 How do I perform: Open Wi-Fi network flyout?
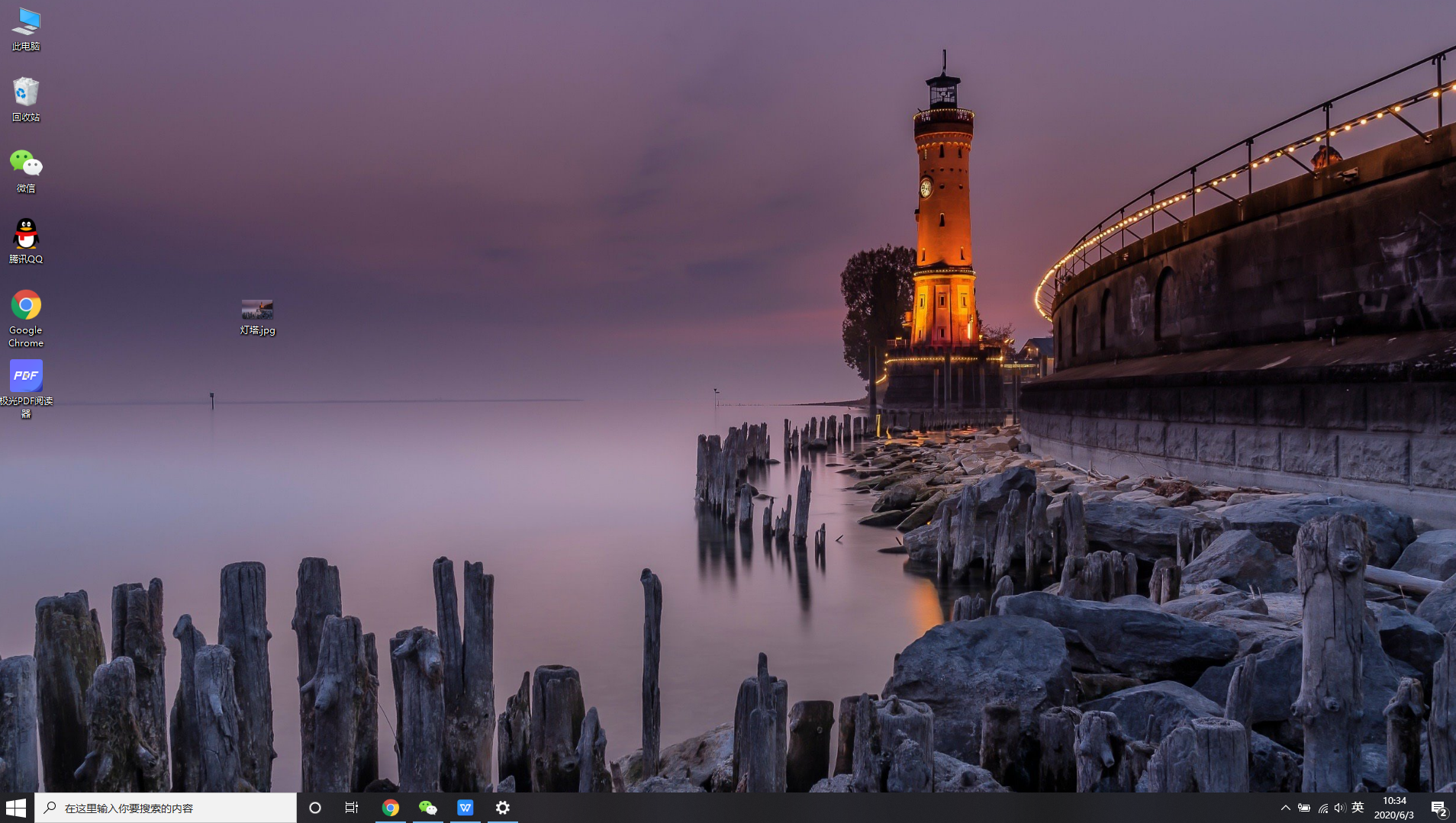click(x=1322, y=808)
